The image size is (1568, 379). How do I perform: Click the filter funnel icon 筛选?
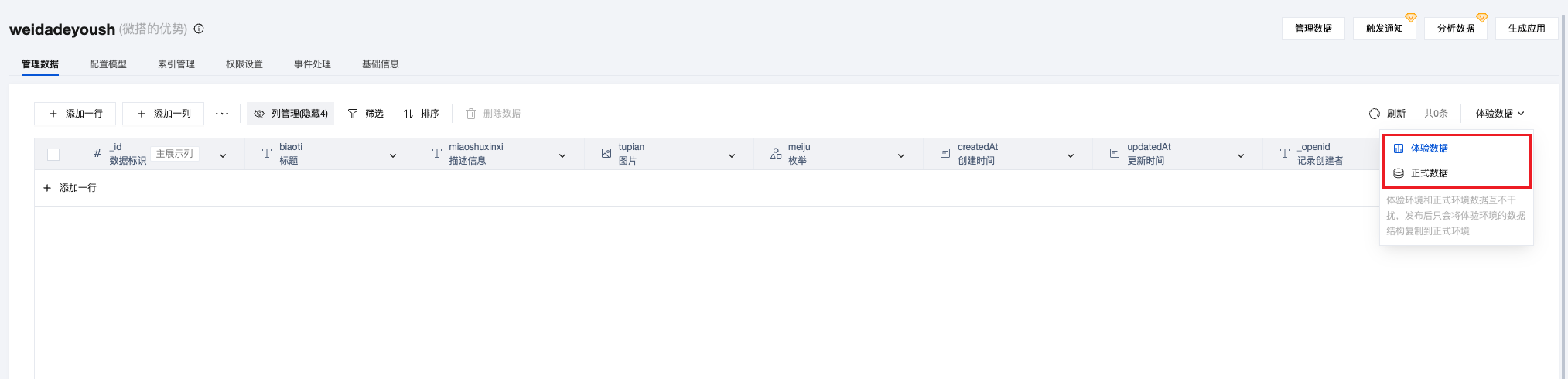tap(353, 114)
